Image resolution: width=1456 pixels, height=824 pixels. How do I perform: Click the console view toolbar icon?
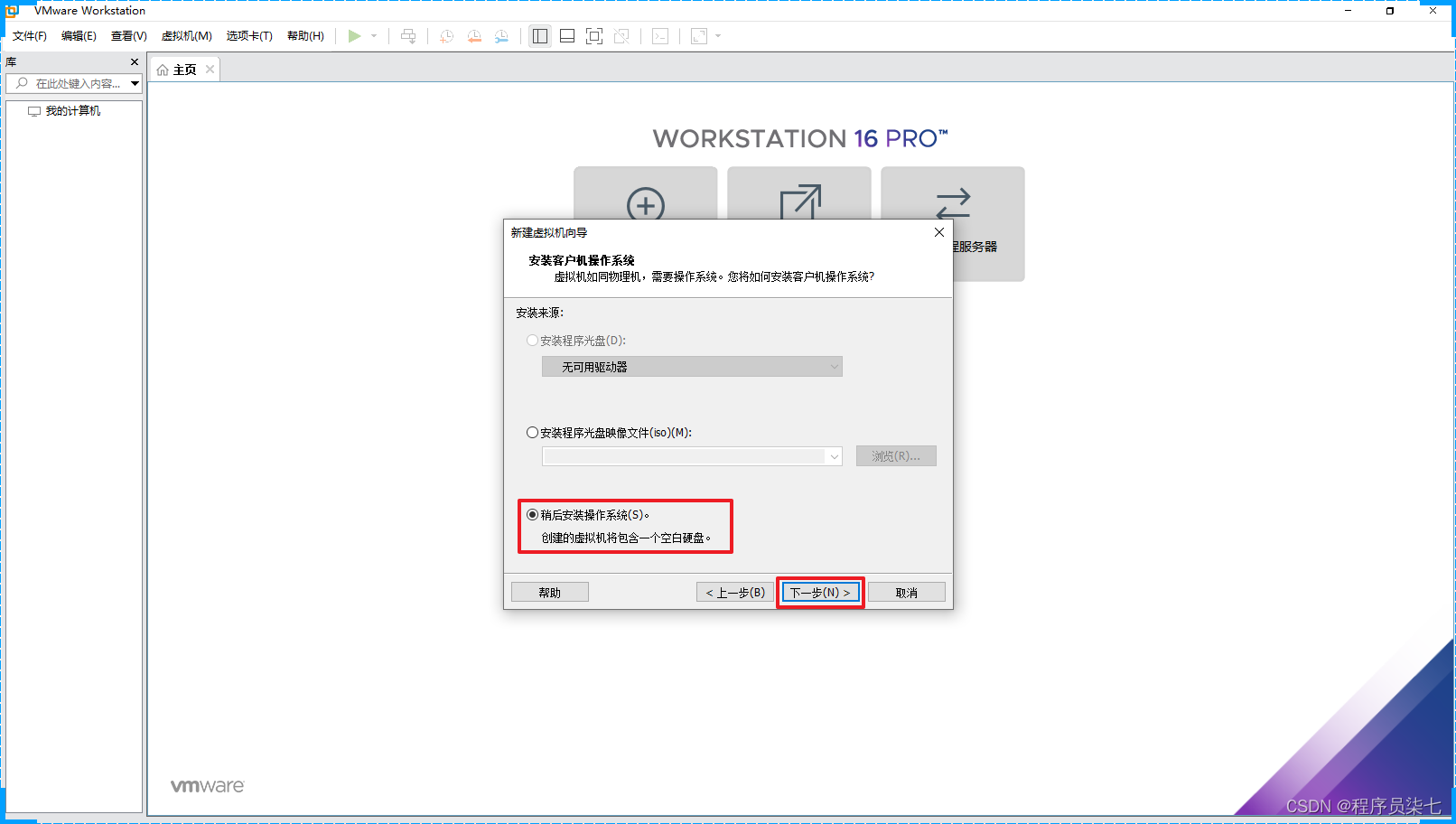pyautogui.click(x=660, y=36)
